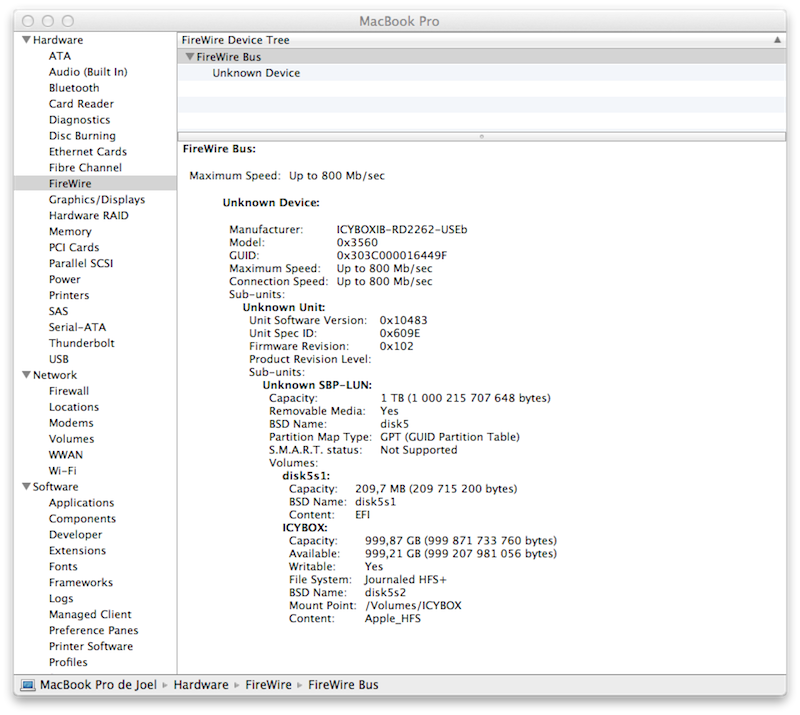Screen dimensions: 800x715
Task: Select ATA in the sidebar
Action: (x=60, y=56)
